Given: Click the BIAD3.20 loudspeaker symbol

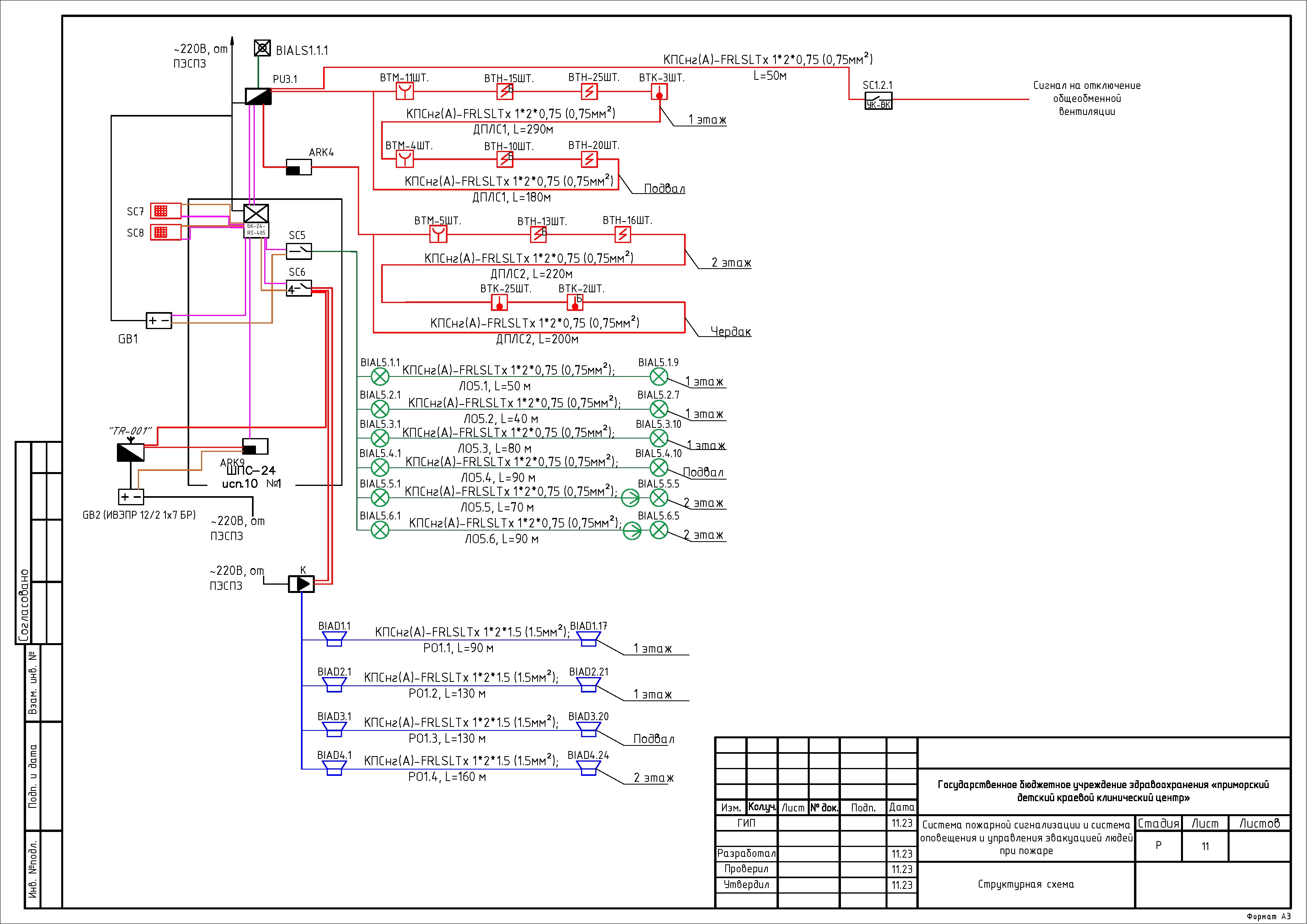Looking at the screenshot, I should [x=588, y=730].
